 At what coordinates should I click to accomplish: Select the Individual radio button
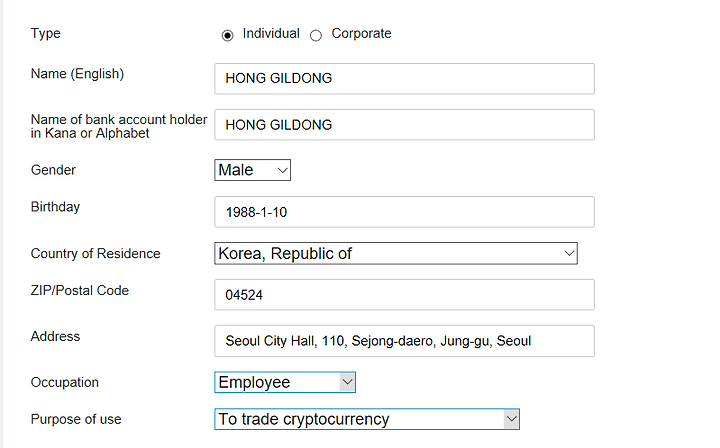pyautogui.click(x=227, y=35)
